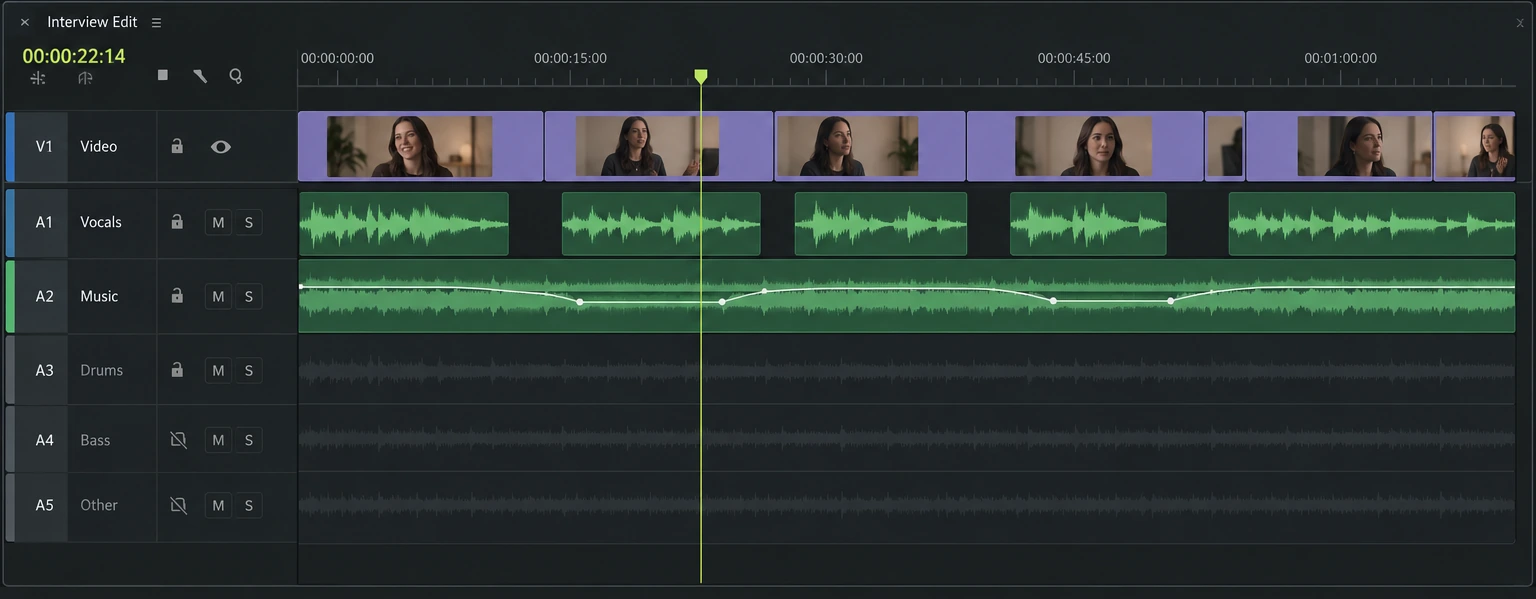Click the 00:00:45:00 mark on ruler

click(1074, 58)
